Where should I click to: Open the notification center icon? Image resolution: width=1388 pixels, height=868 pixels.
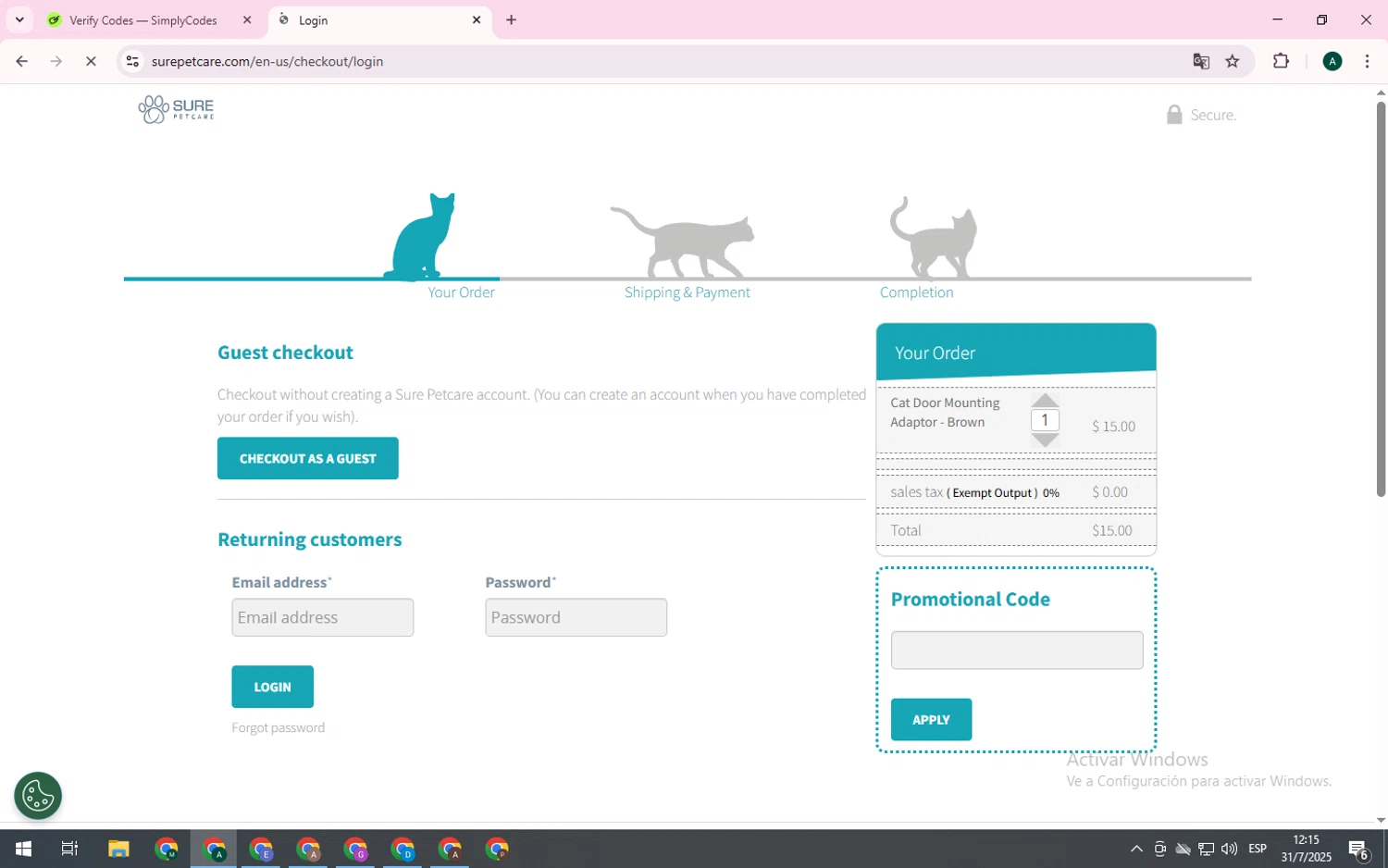1358,849
